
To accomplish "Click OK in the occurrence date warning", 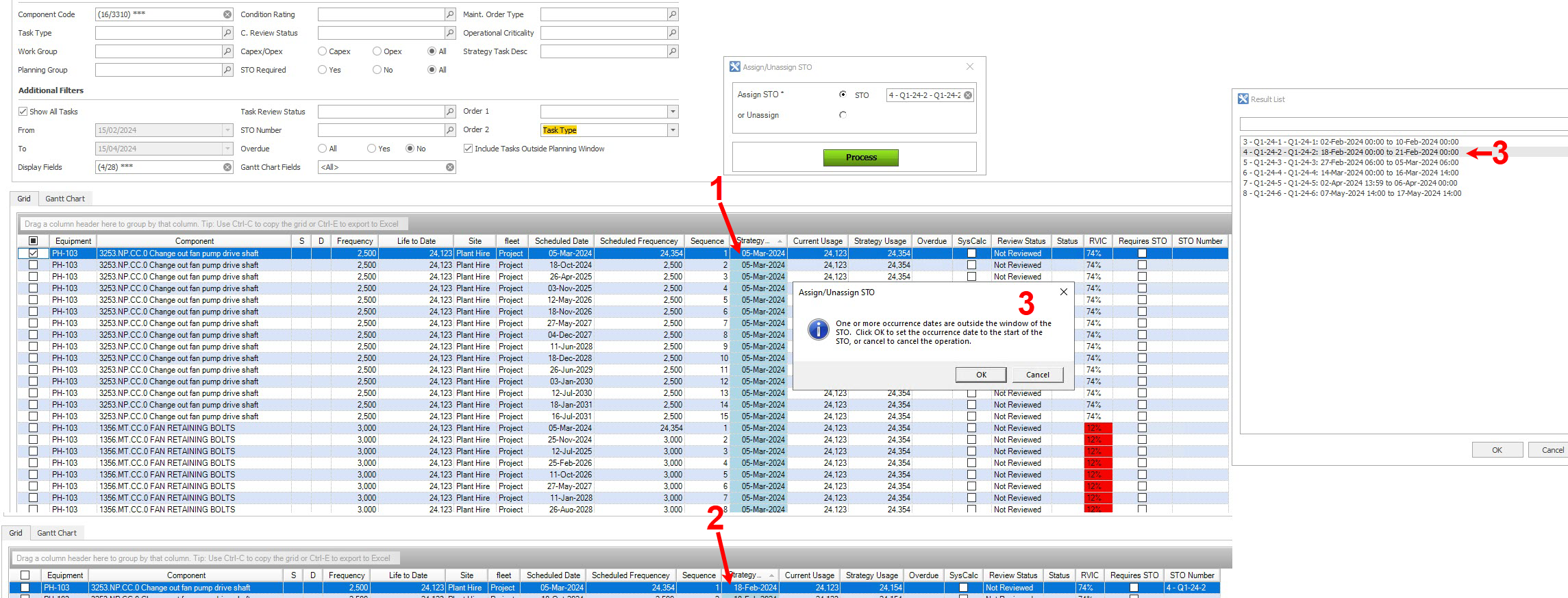I will [x=981, y=375].
